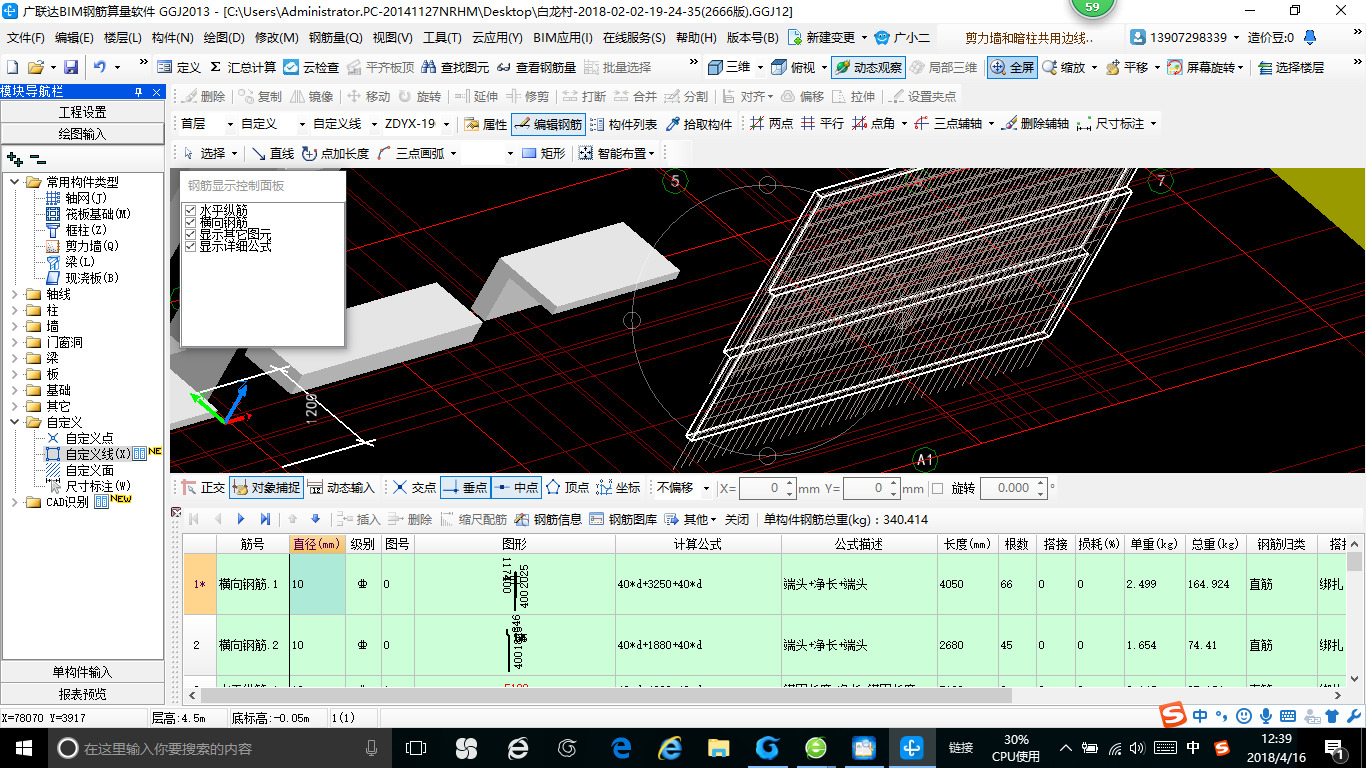
Task: Click the Windows Start button
Action: click(23, 747)
